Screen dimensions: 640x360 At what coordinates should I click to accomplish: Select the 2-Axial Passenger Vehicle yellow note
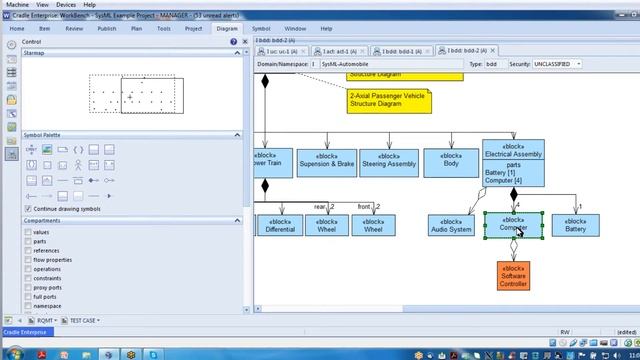coord(389,100)
